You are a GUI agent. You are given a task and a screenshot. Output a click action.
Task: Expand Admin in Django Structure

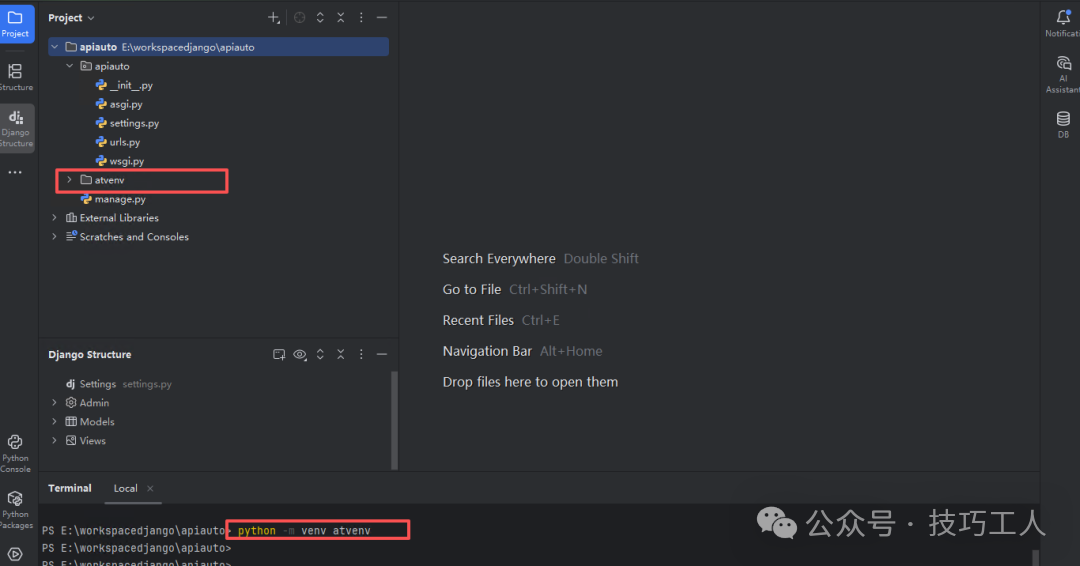point(54,403)
